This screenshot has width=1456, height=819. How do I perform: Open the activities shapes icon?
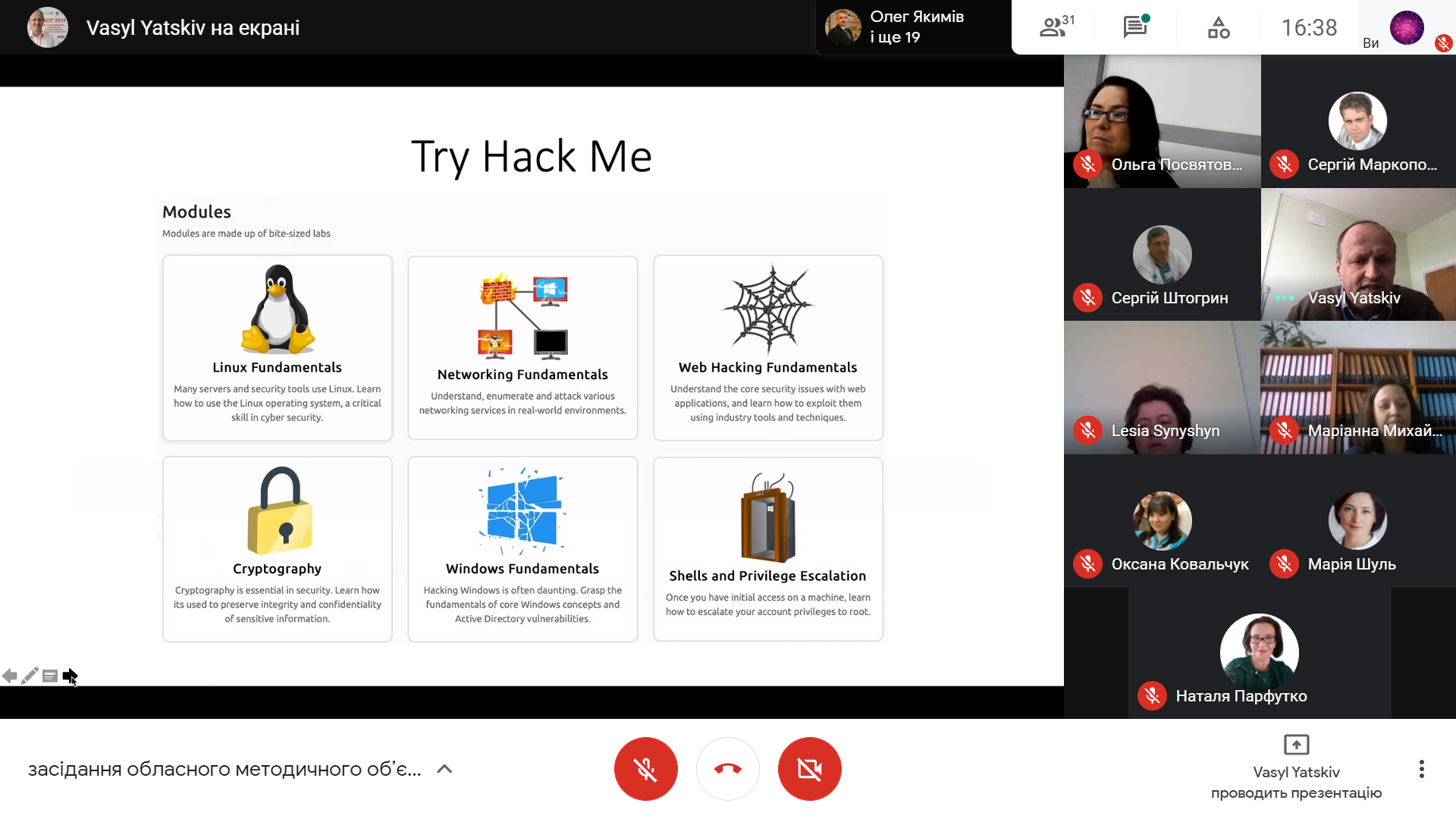[1219, 28]
